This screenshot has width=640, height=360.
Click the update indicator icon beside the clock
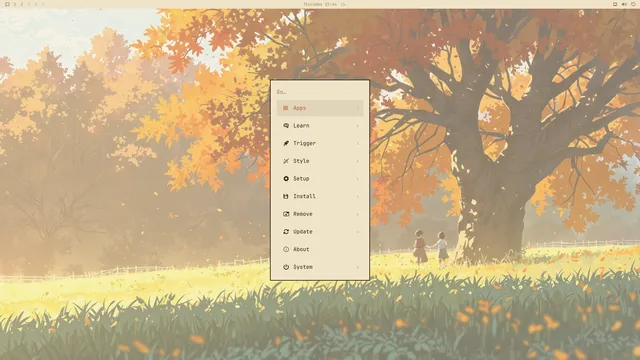[343, 4]
